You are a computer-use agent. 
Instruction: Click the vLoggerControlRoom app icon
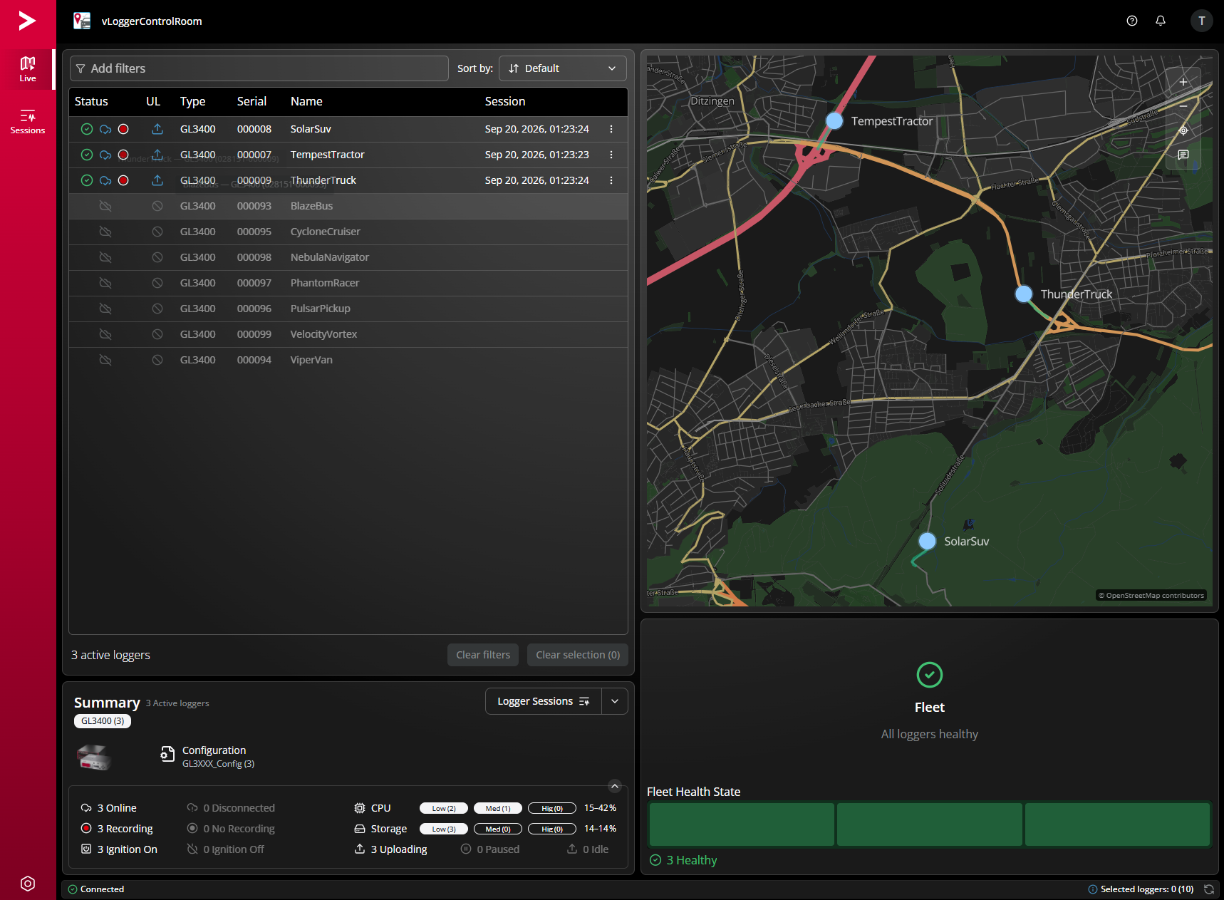tap(82, 20)
